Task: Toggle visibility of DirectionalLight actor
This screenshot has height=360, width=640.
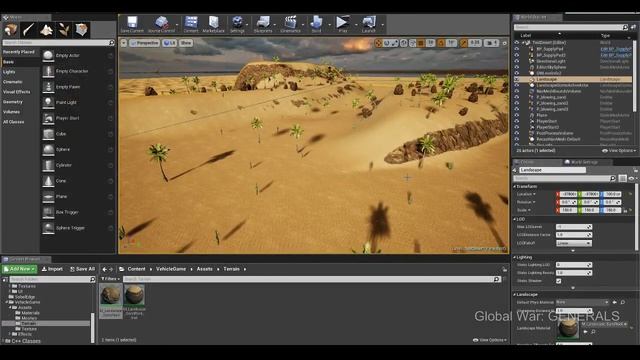Action: point(517,61)
